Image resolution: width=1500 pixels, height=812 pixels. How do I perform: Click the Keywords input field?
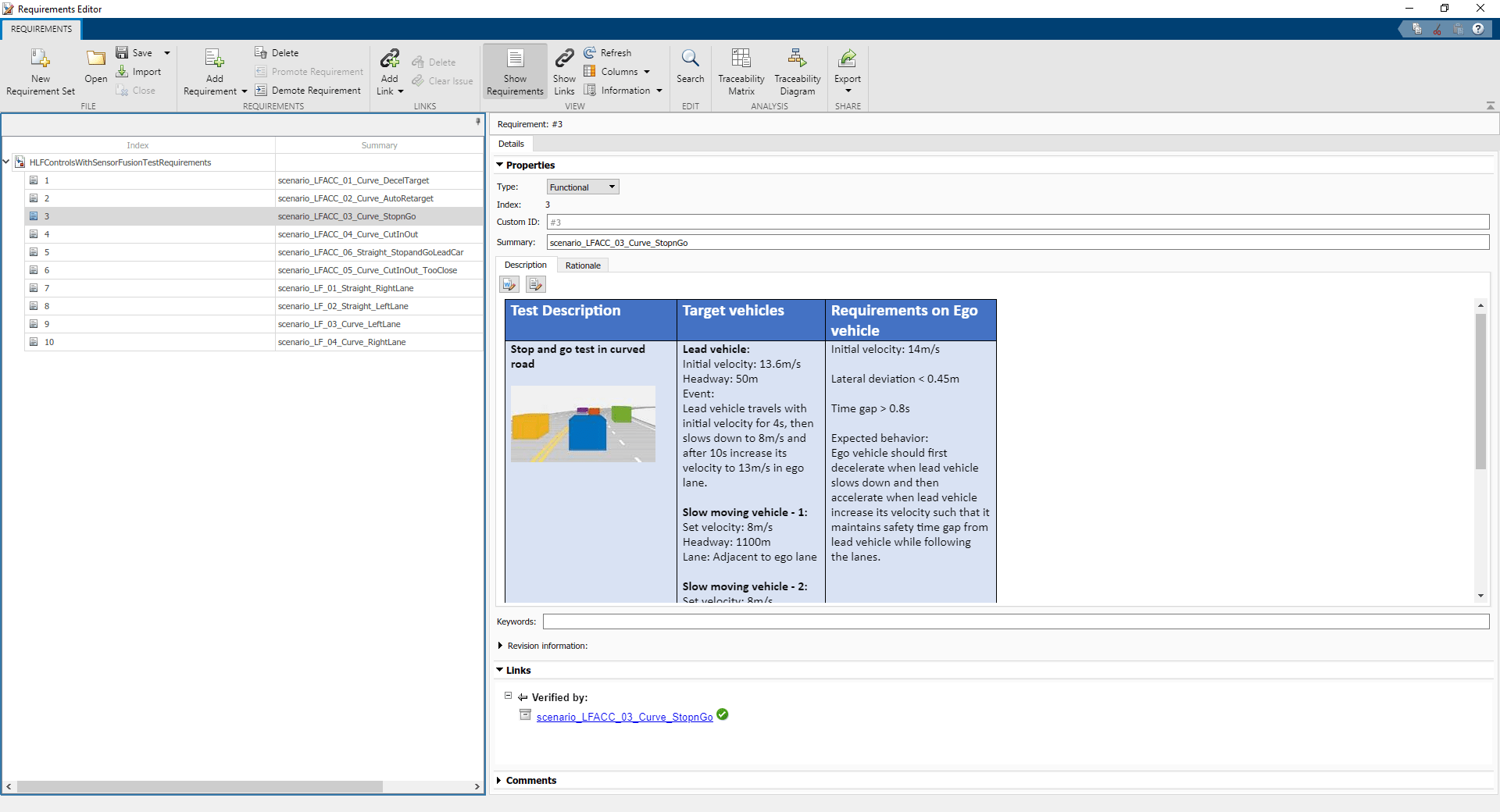1016,621
